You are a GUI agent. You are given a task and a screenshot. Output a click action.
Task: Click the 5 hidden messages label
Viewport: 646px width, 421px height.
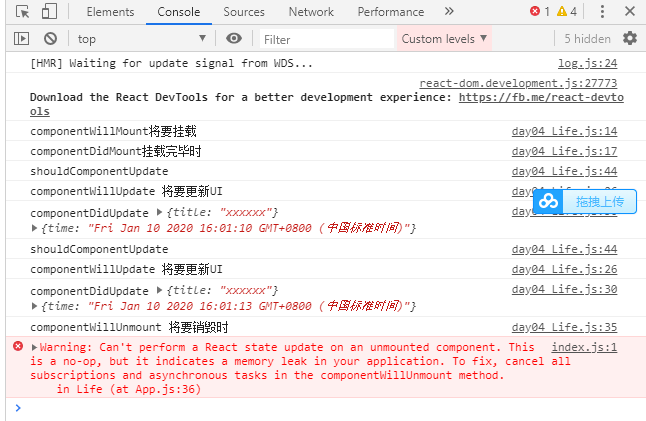(x=587, y=39)
